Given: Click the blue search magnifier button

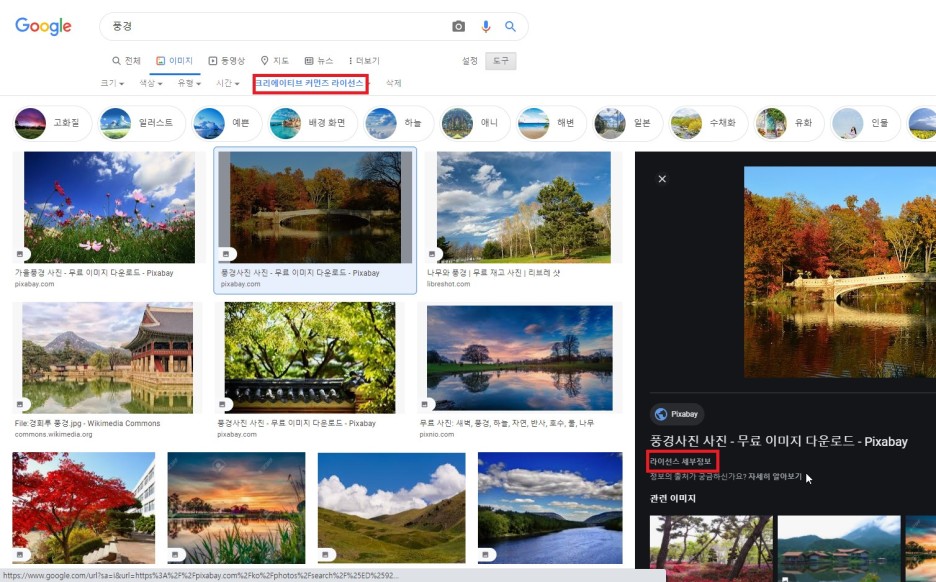Looking at the screenshot, I should 510,26.
